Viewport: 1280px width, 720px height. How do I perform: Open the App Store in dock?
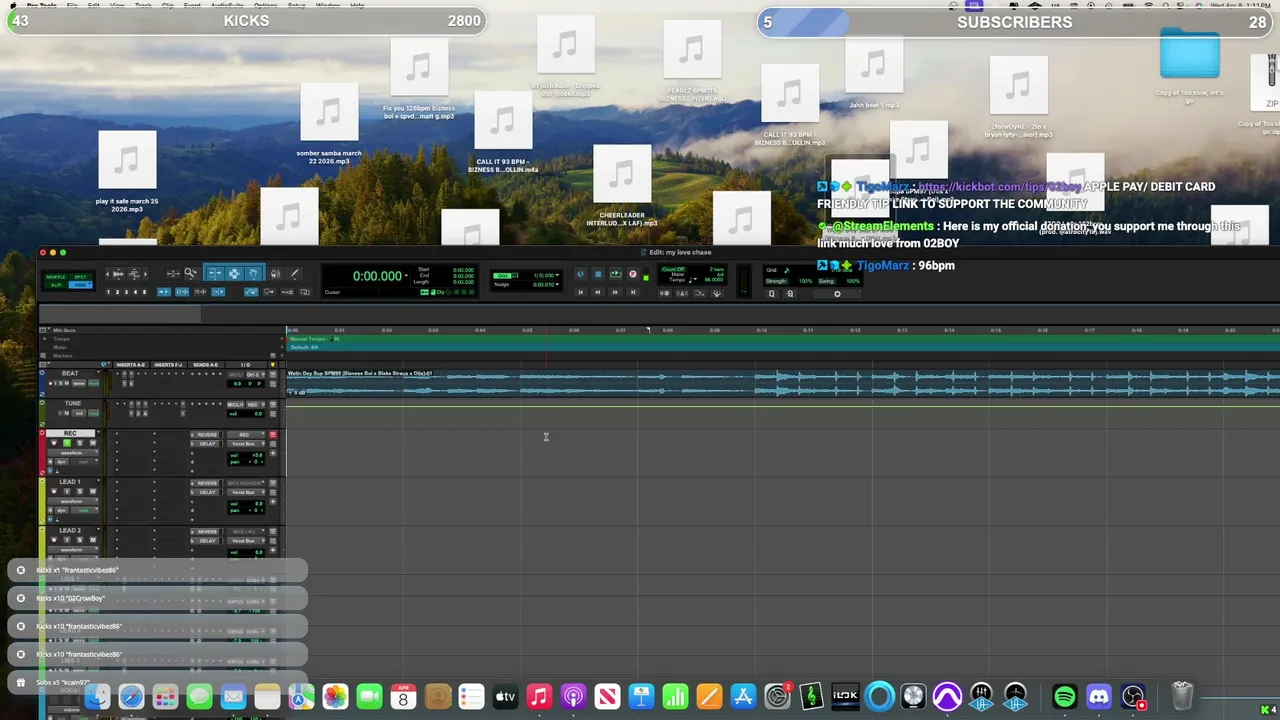click(743, 696)
